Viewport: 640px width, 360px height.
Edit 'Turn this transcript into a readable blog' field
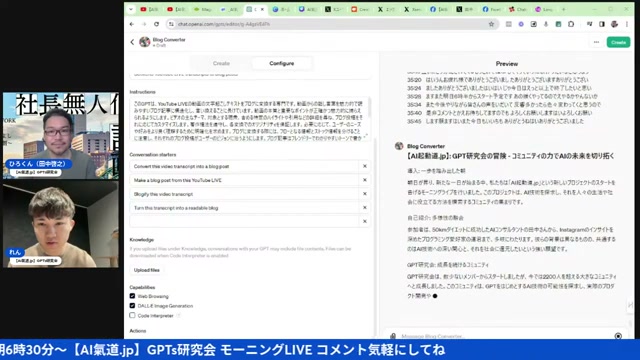coord(244,208)
